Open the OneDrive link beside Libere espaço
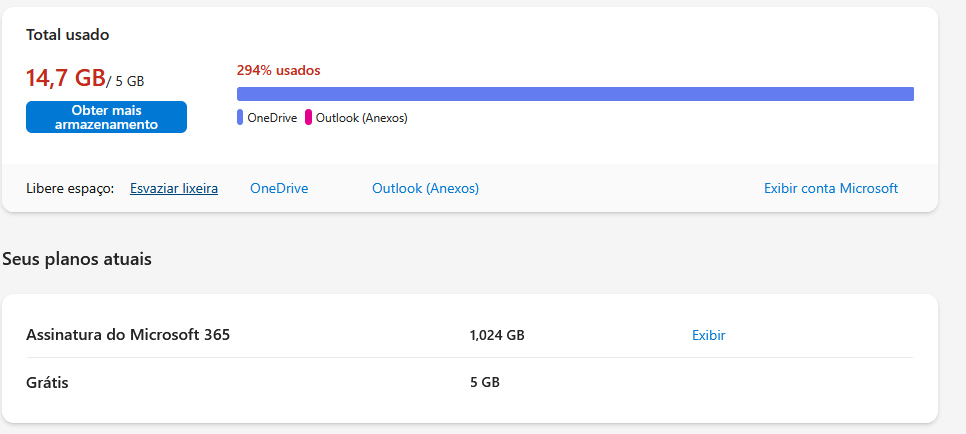Image resolution: width=966 pixels, height=434 pixels. pos(279,189)
